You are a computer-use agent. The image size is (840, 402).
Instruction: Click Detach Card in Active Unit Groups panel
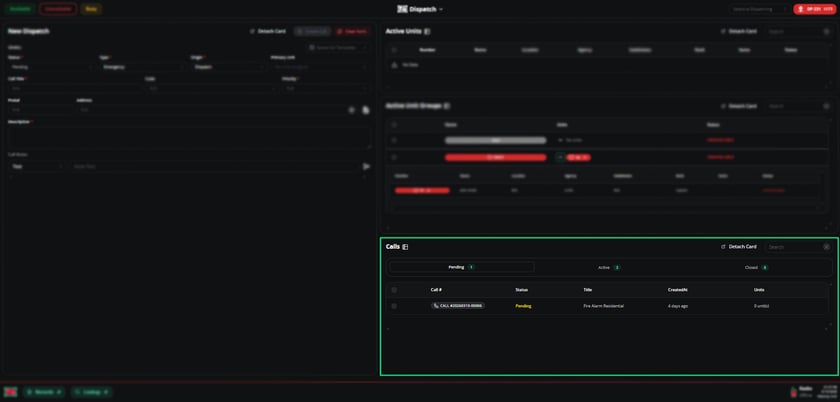coord(739,106)
